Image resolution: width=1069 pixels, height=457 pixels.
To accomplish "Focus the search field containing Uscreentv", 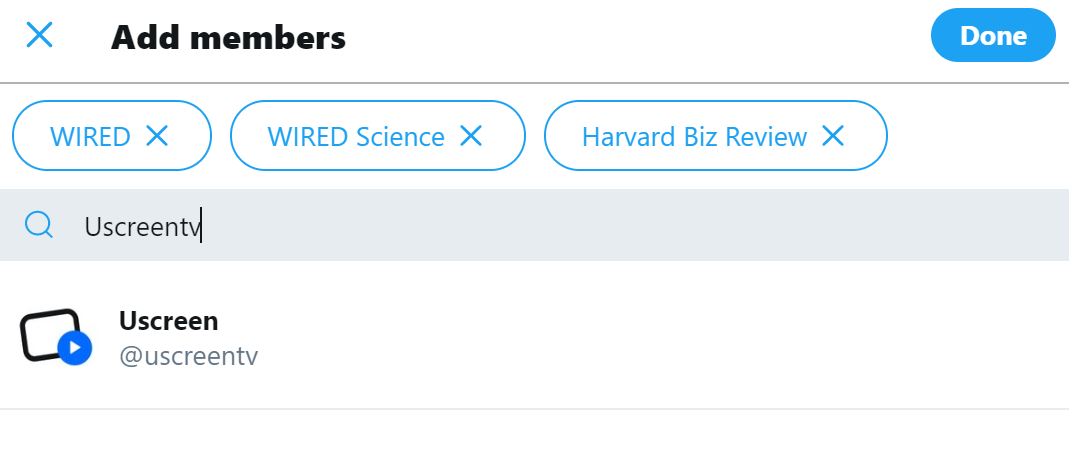I will click(500, 226).
